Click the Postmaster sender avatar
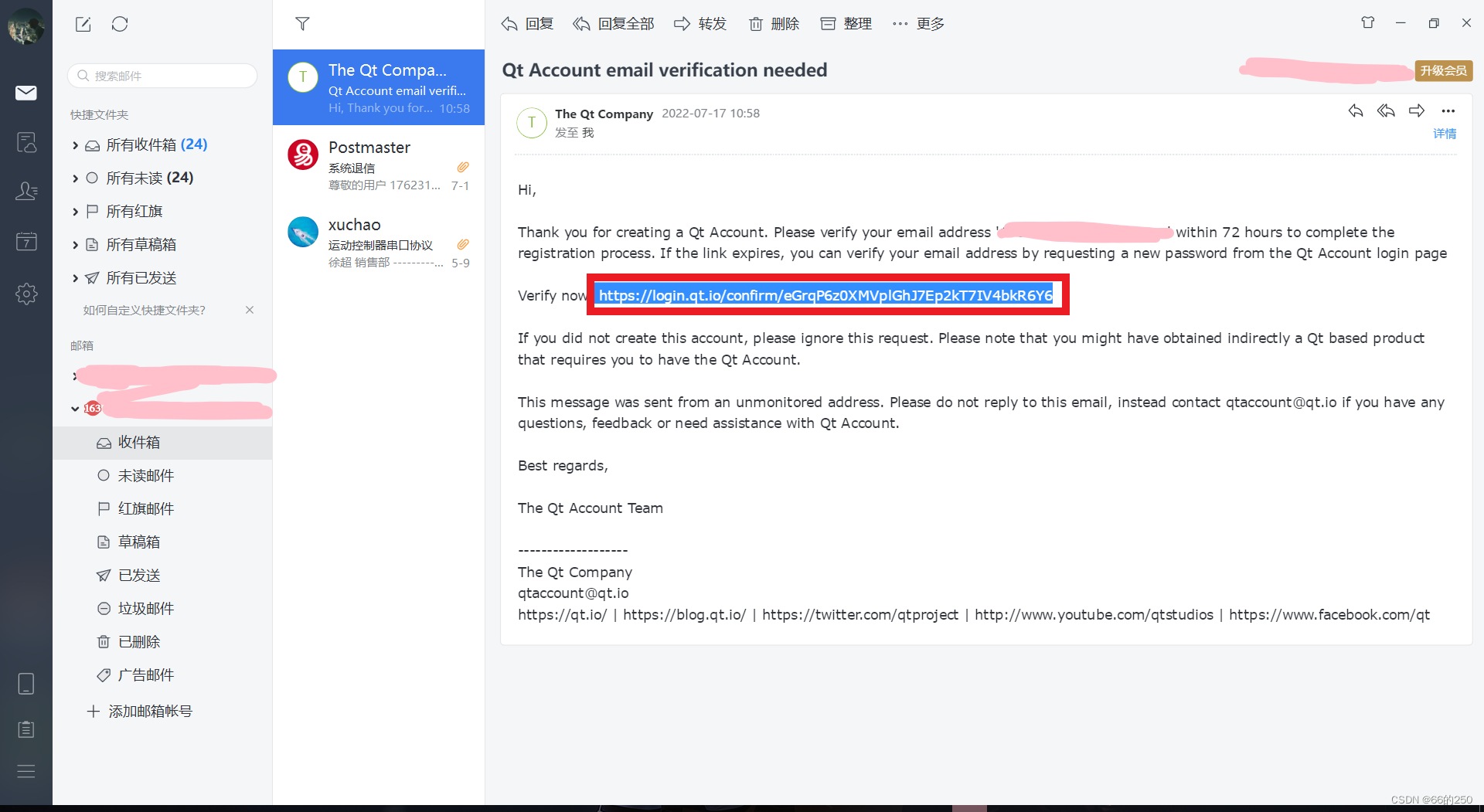The height and width of the screenshot is (812, 1484). click(x=303, y=155)
